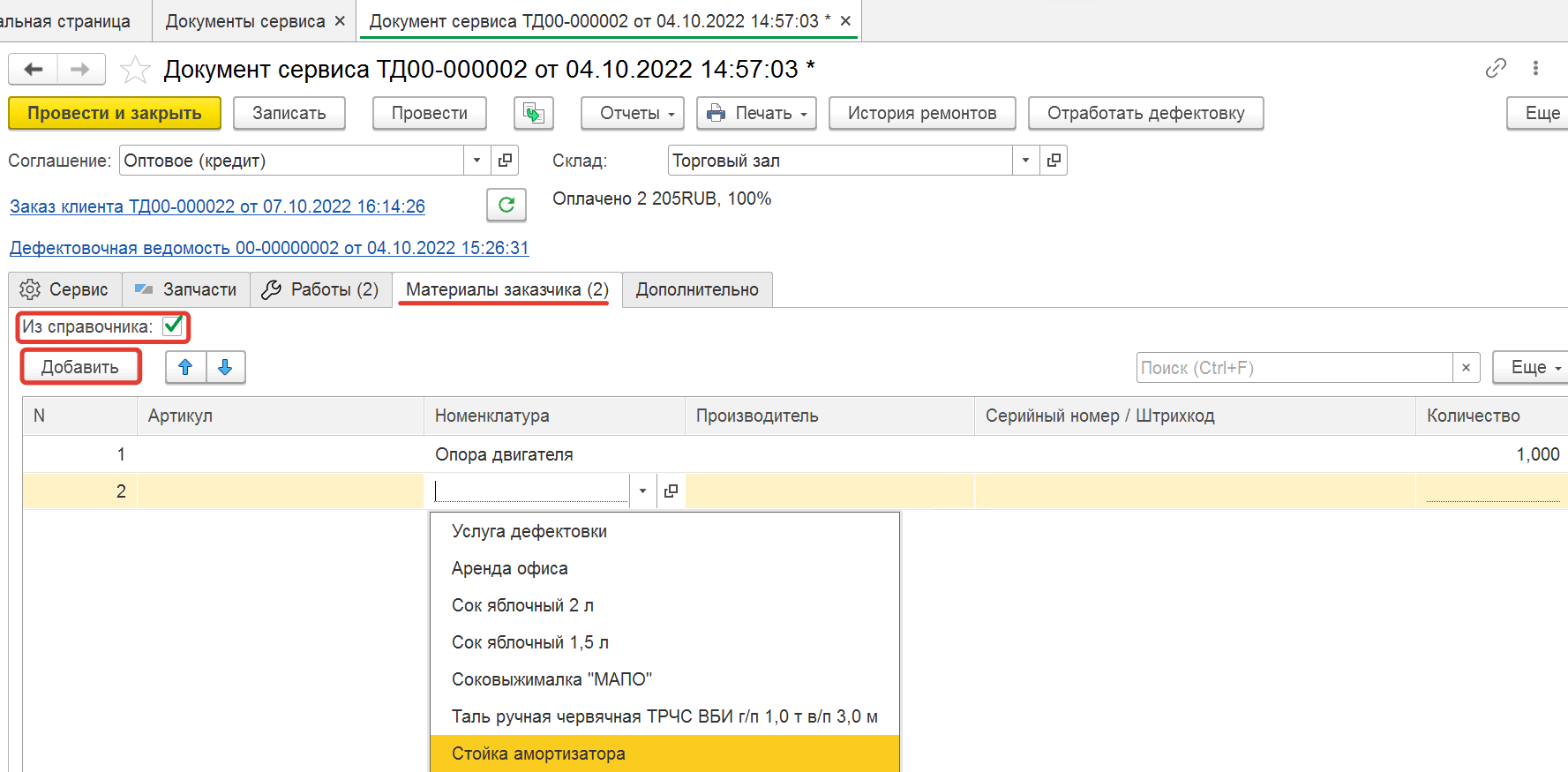This screenshot has width=1568, height=772.
Task: Open Дефектовочная ведомость 00-00000002 link
Action: click(x=269, y=248)
